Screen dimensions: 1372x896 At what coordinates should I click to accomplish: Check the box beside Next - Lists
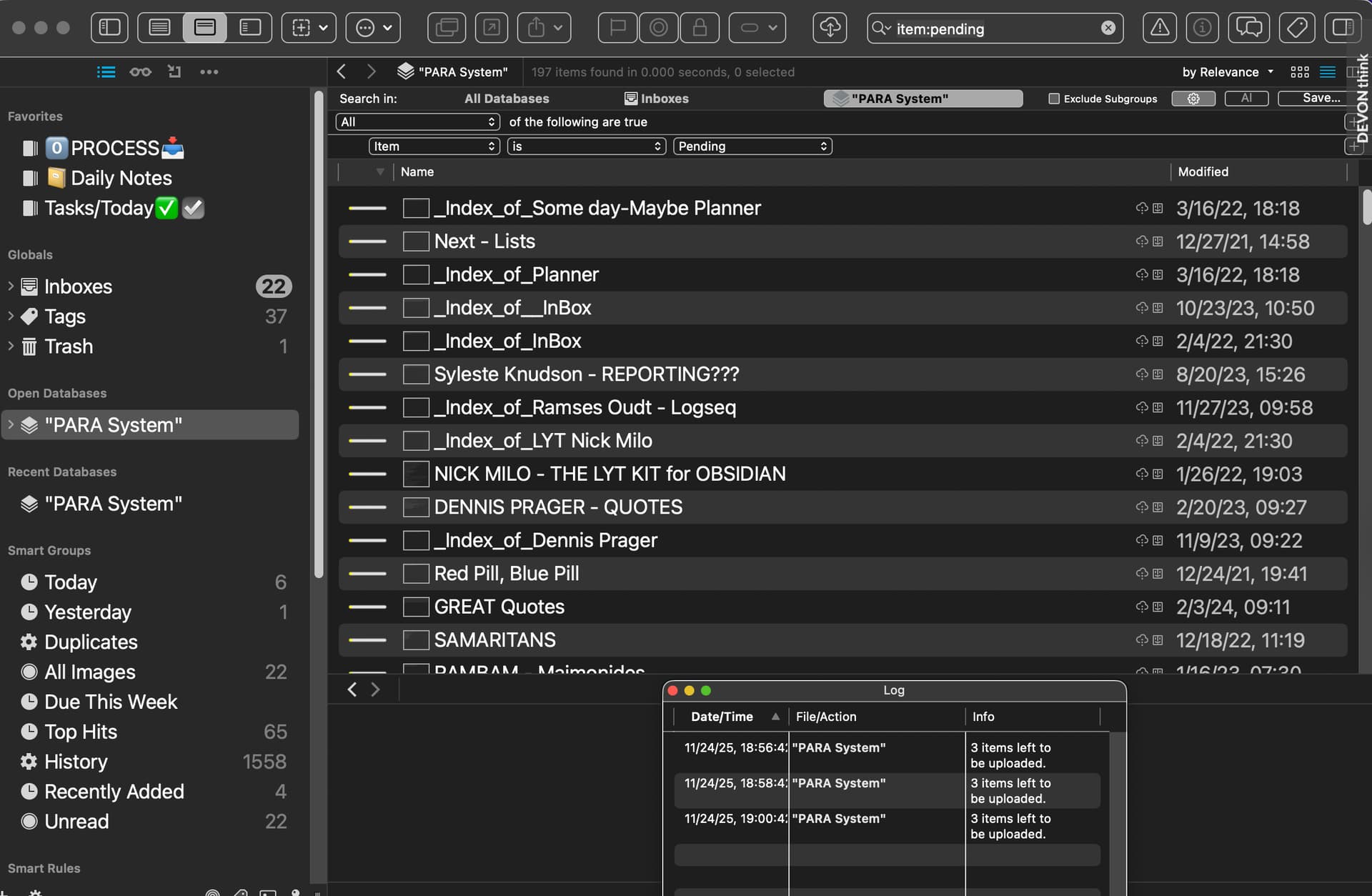click(416, 242)
